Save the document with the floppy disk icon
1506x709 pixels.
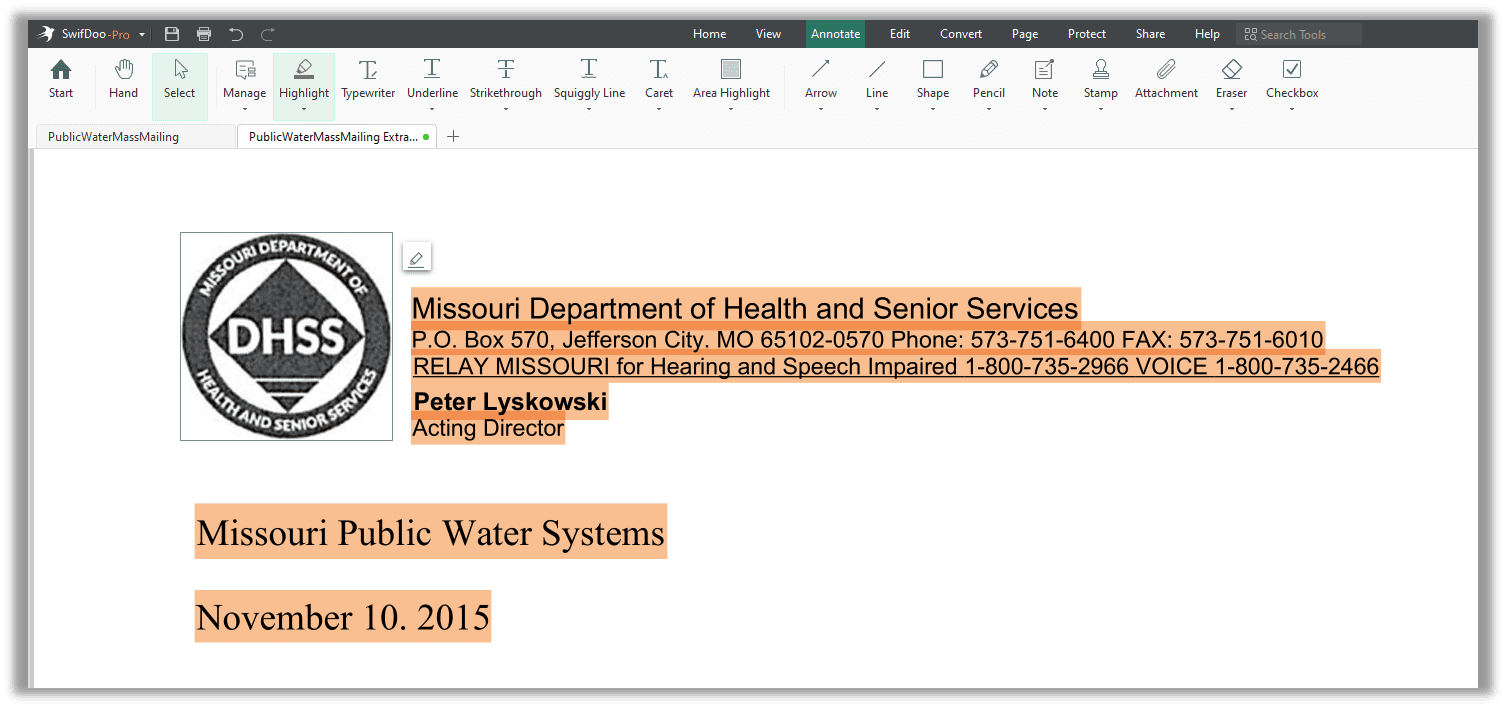click(x=172, y=34)
